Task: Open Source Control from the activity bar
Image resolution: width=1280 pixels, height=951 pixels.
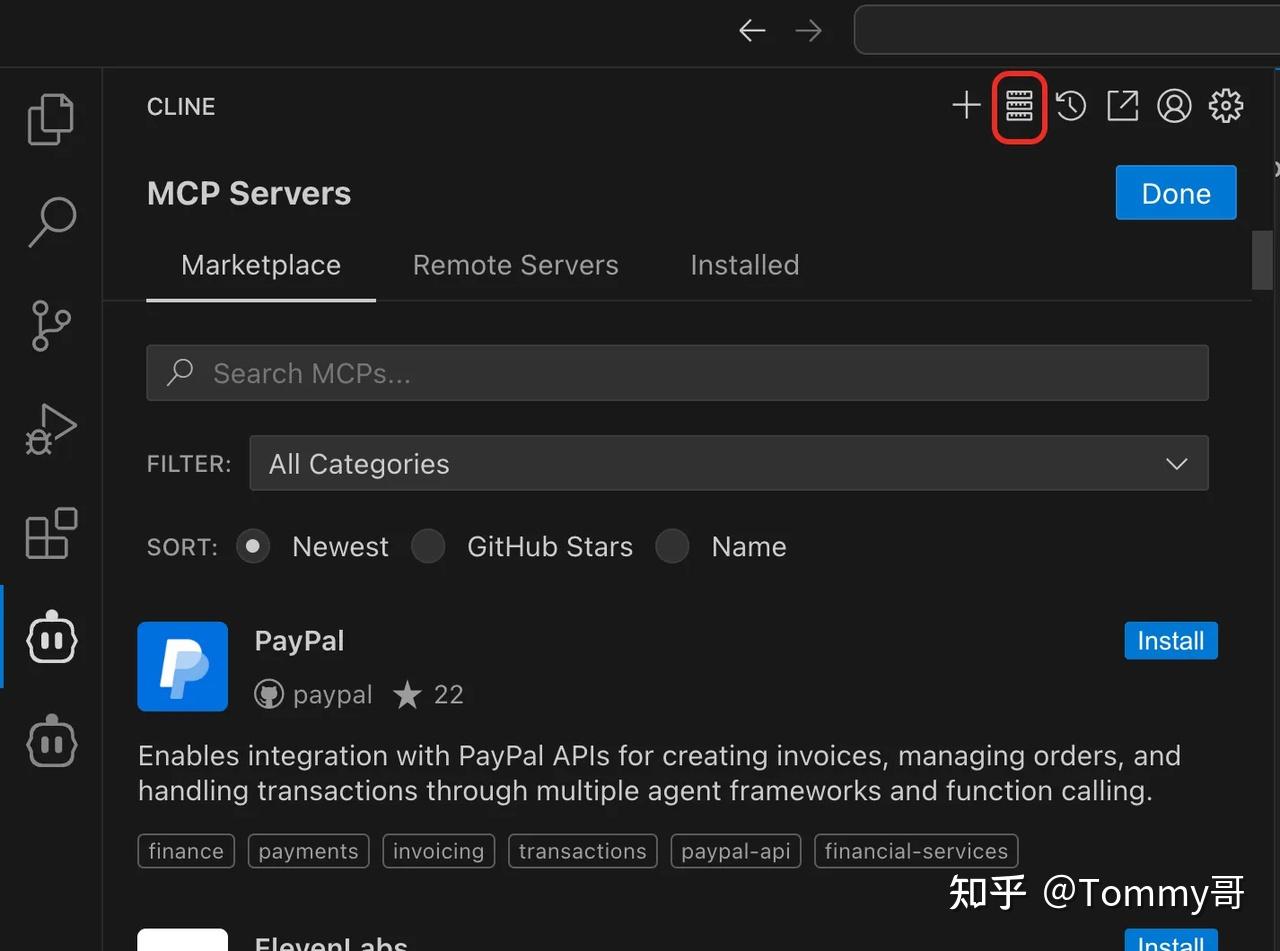Action: (x=51, y=326)
